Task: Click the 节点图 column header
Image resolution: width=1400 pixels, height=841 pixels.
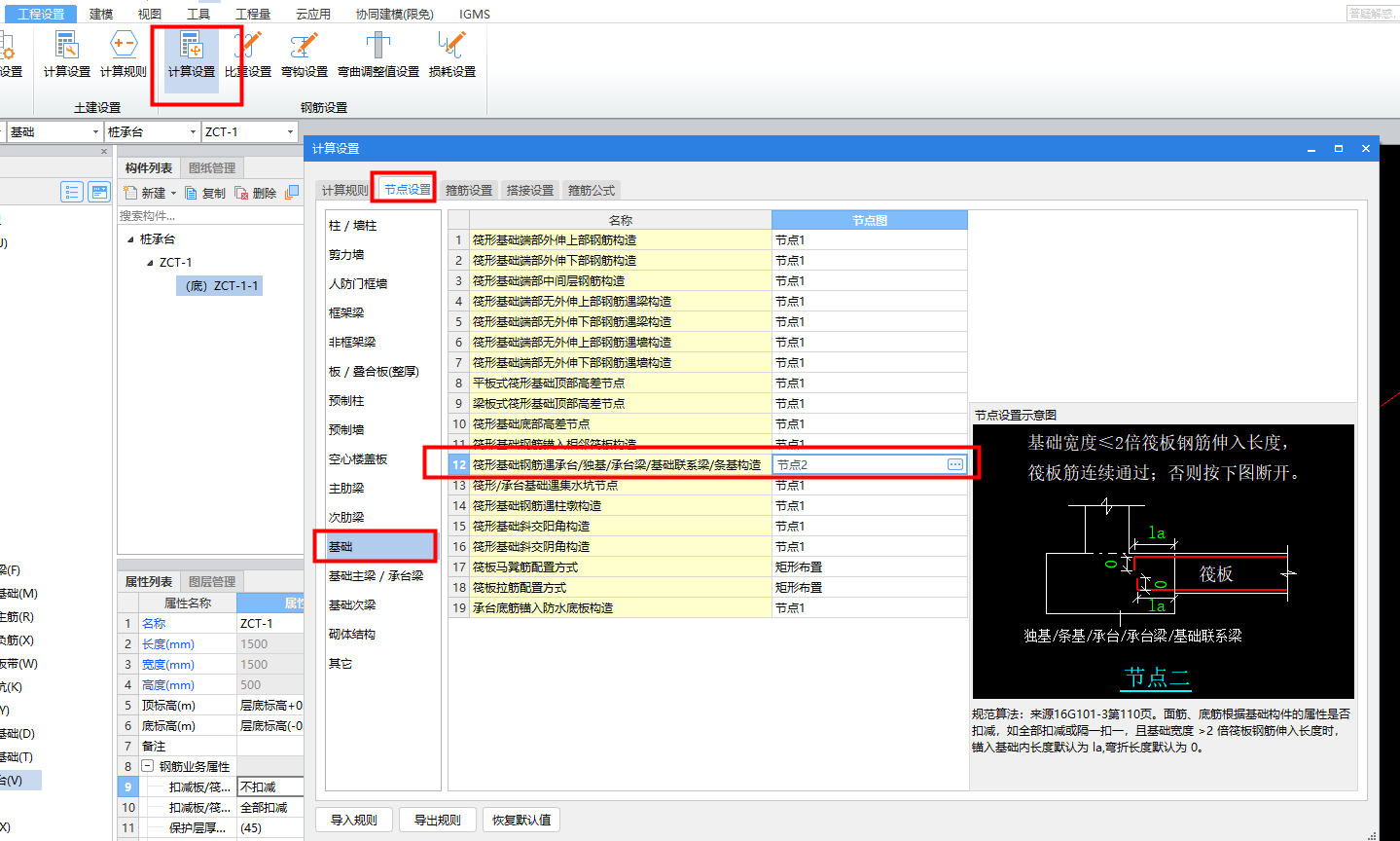Action: pyautogui.click(x=869, y=220)
